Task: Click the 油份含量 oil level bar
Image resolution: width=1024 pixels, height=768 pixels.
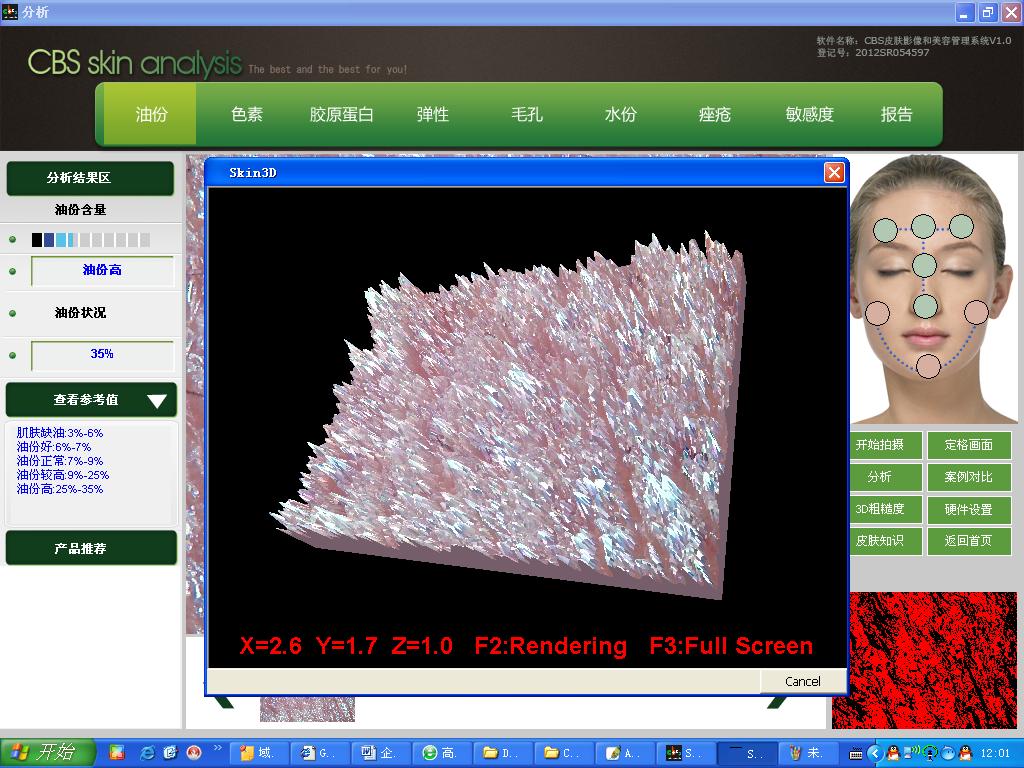Action: coord(91,240)
